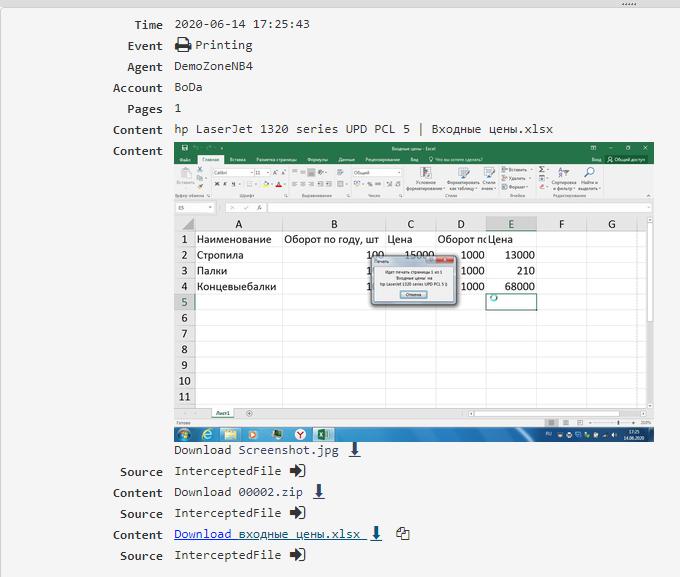The height and width of the screenshot is (577, 680).
Task: Select the timestamp 2020-06-14 17:25:43
Action: point(242,24)
